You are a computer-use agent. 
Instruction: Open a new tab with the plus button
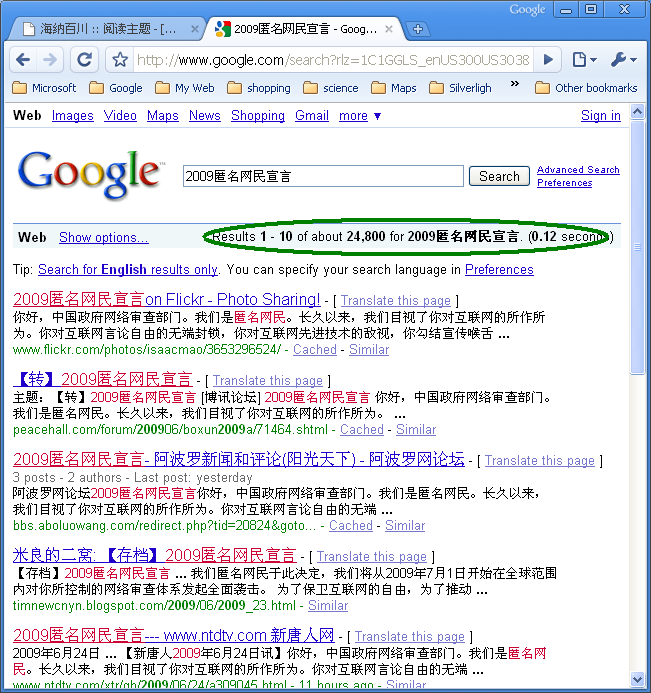click(x=417, y=29)
